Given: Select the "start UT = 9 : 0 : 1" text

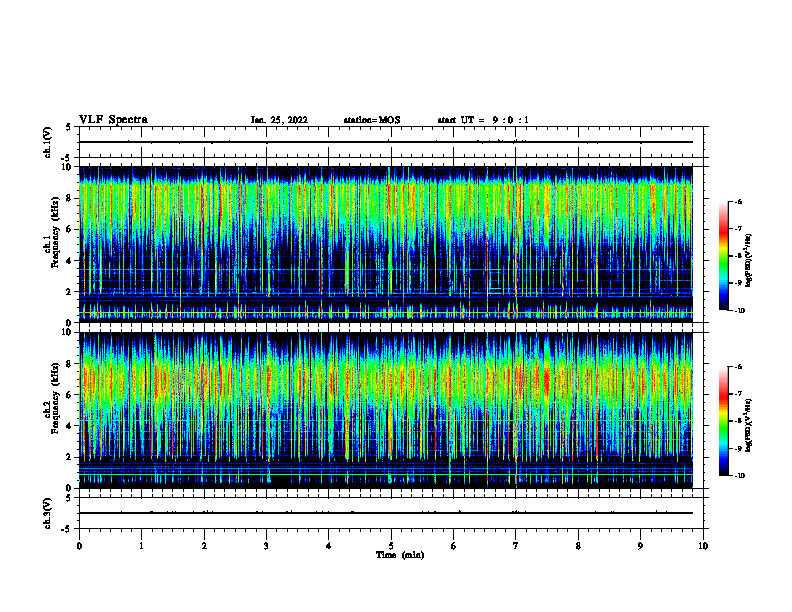Looking at the screenshot, I should tap(483, 120).
